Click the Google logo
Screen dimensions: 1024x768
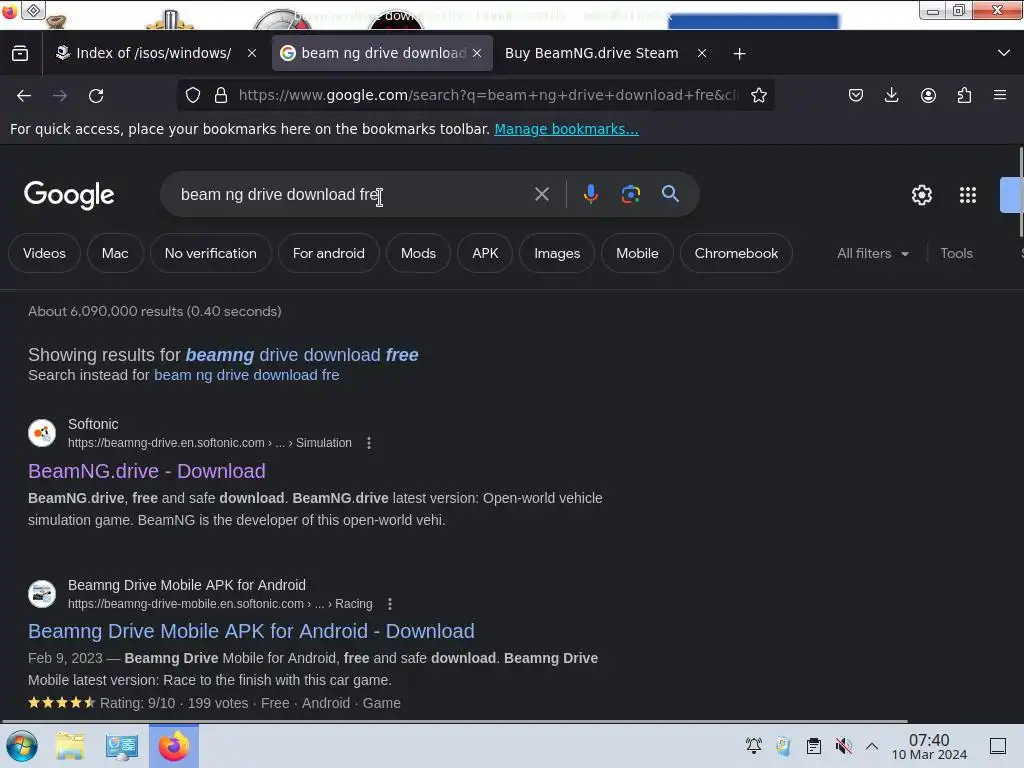(69, 195)
